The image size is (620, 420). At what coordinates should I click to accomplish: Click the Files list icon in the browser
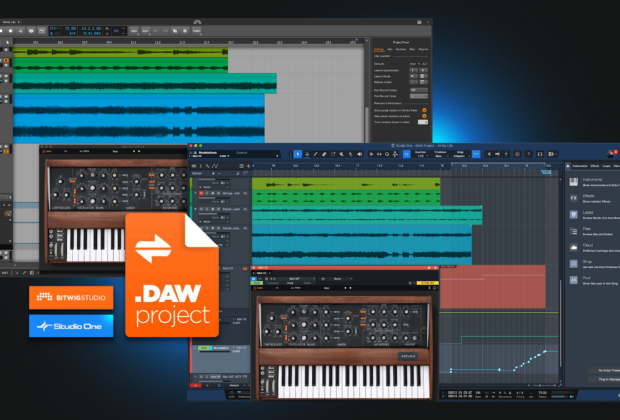click(x=574, y=231)
